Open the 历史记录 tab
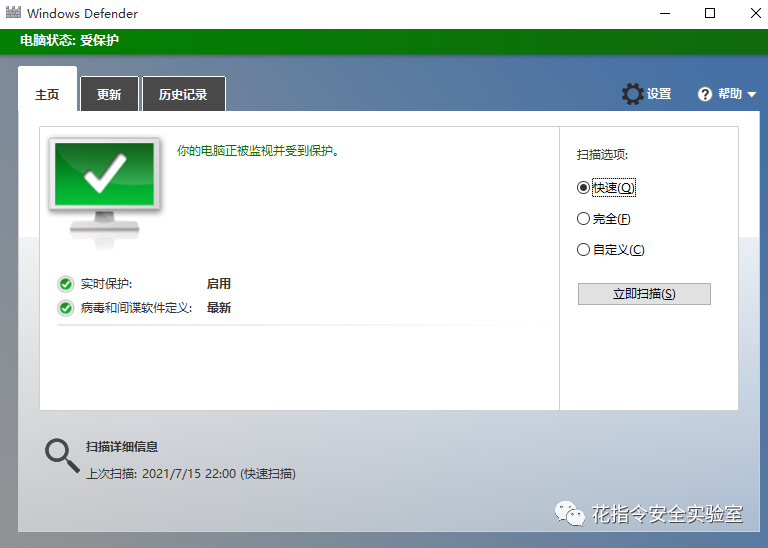Image resolution: width=768 pixels, height=548 pixels. (183, 94)
